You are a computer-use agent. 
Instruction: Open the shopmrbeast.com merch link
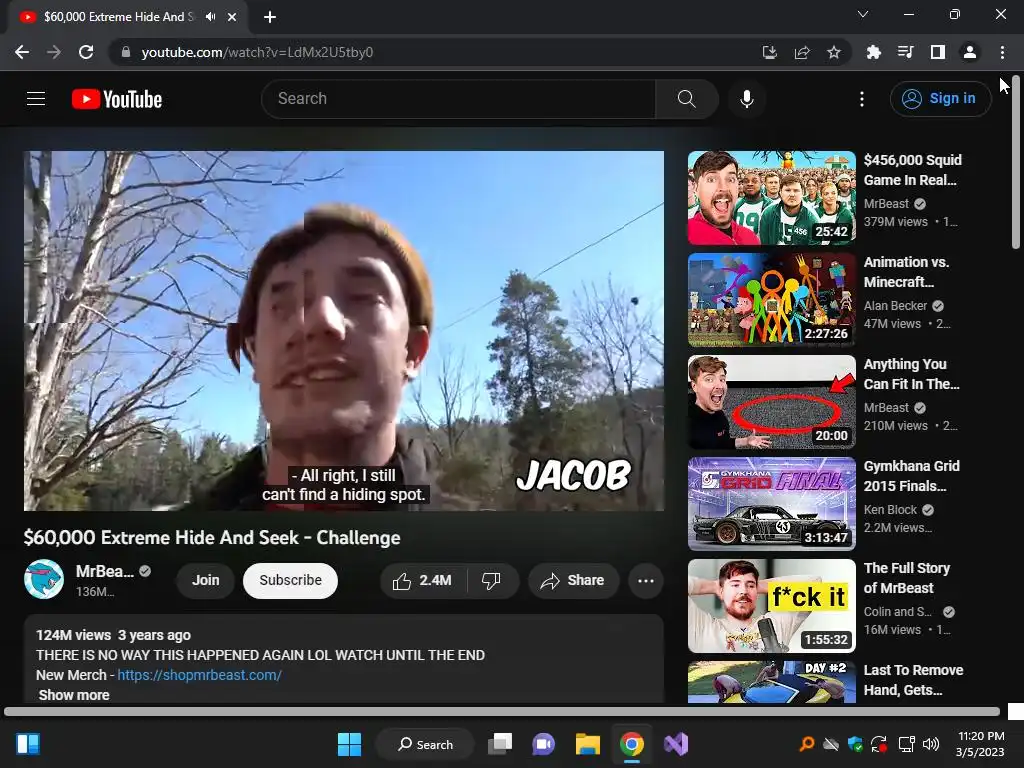coord(199,675)
